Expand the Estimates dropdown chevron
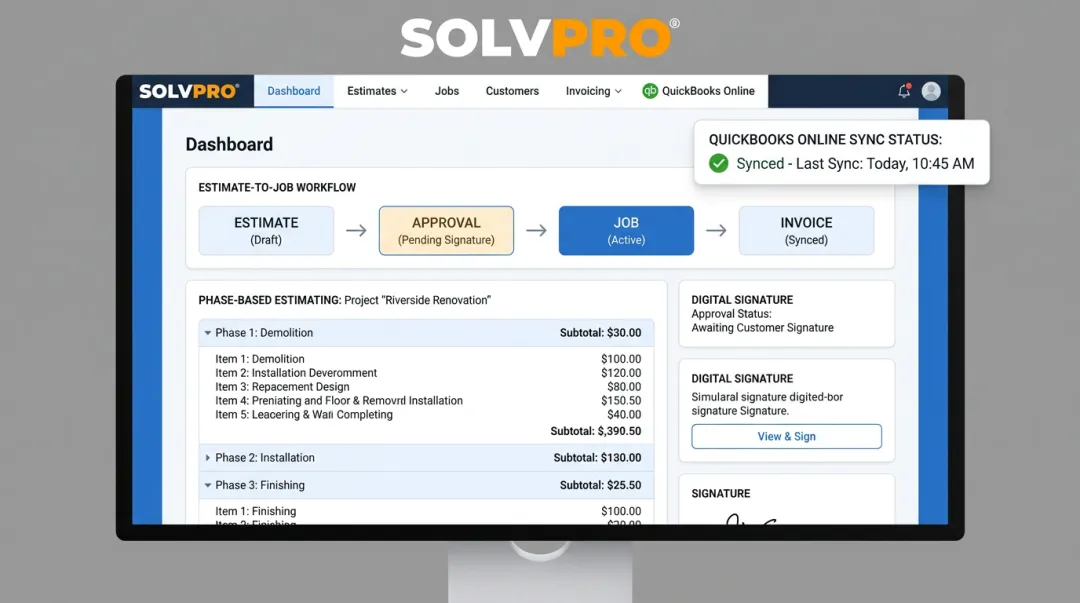Viewport: 1080px width, 603px height. coord(404,91)
